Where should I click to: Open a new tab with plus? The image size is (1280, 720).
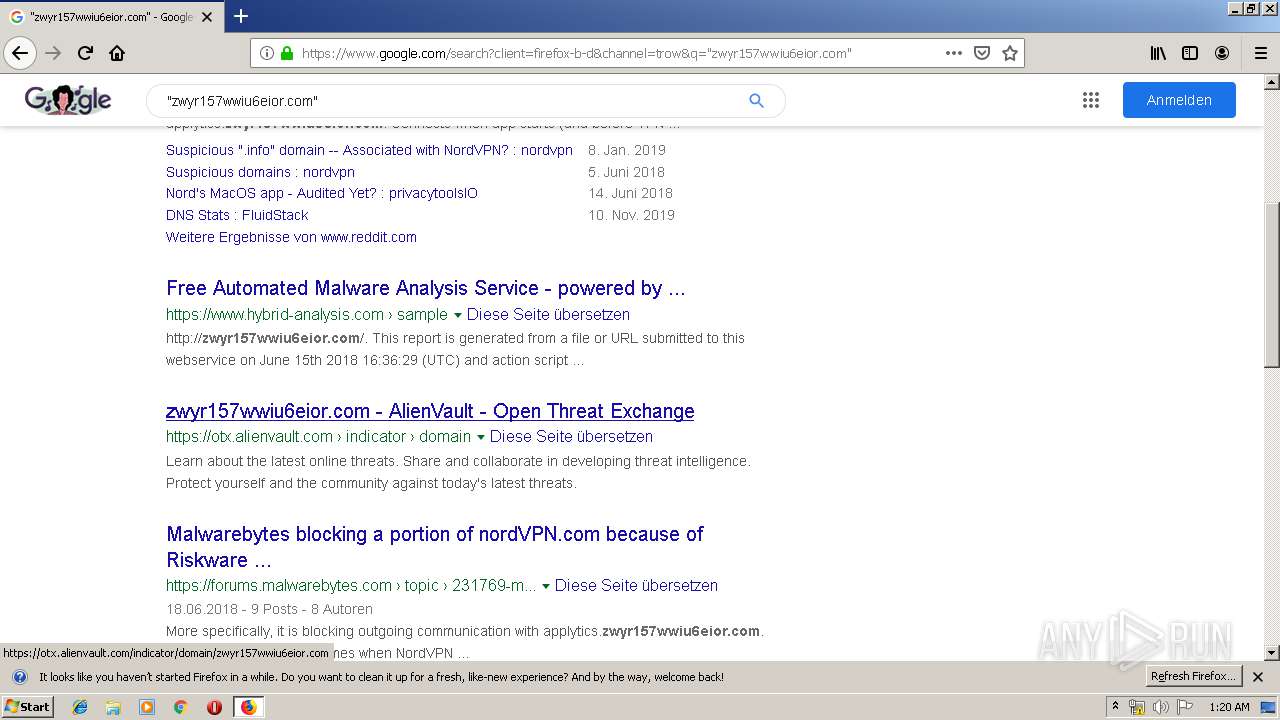(241, 16)
